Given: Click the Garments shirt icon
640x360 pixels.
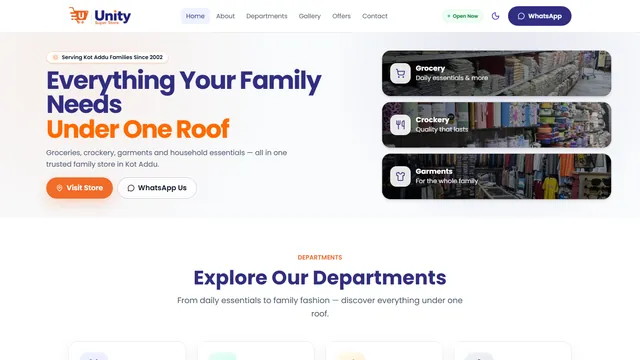Looking at the screenshot, I should tap(400, 176).
